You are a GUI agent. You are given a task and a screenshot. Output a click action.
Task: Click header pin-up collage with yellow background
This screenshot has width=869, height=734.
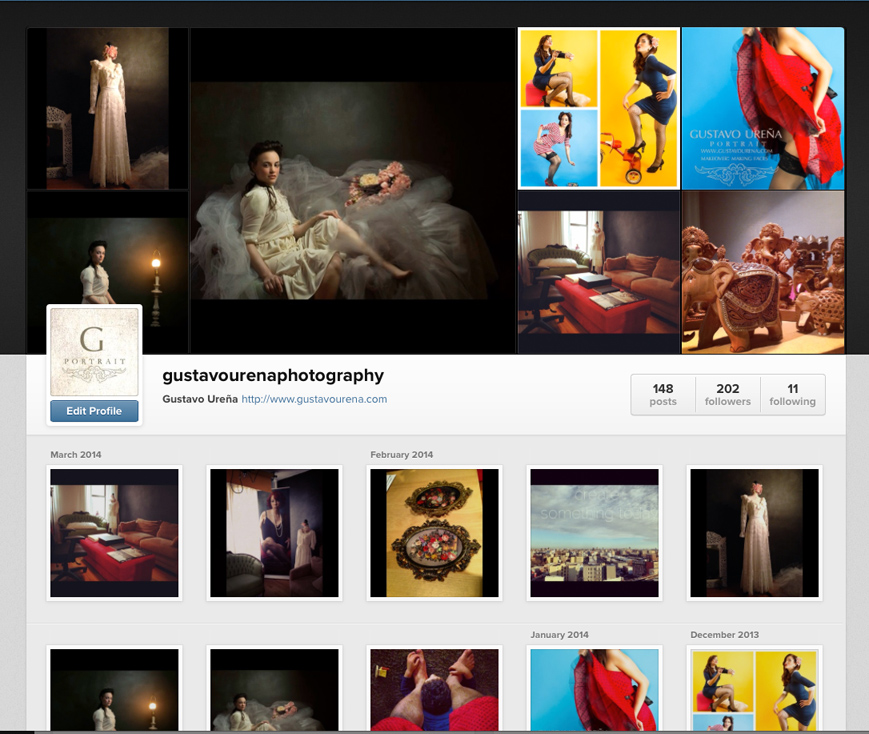(599, 109)
